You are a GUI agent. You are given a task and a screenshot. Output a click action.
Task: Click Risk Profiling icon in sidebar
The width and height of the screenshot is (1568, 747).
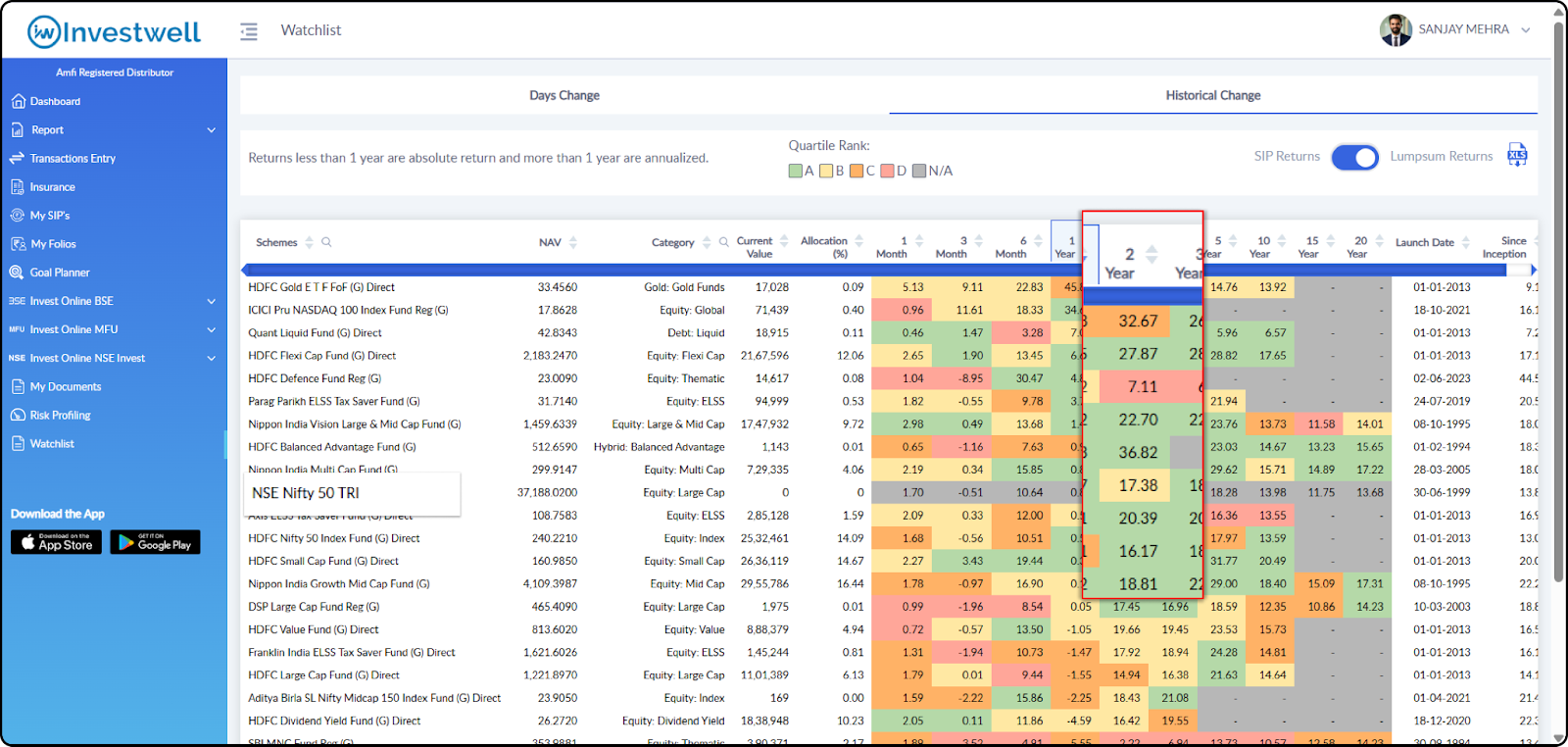(x=18, y=415)
